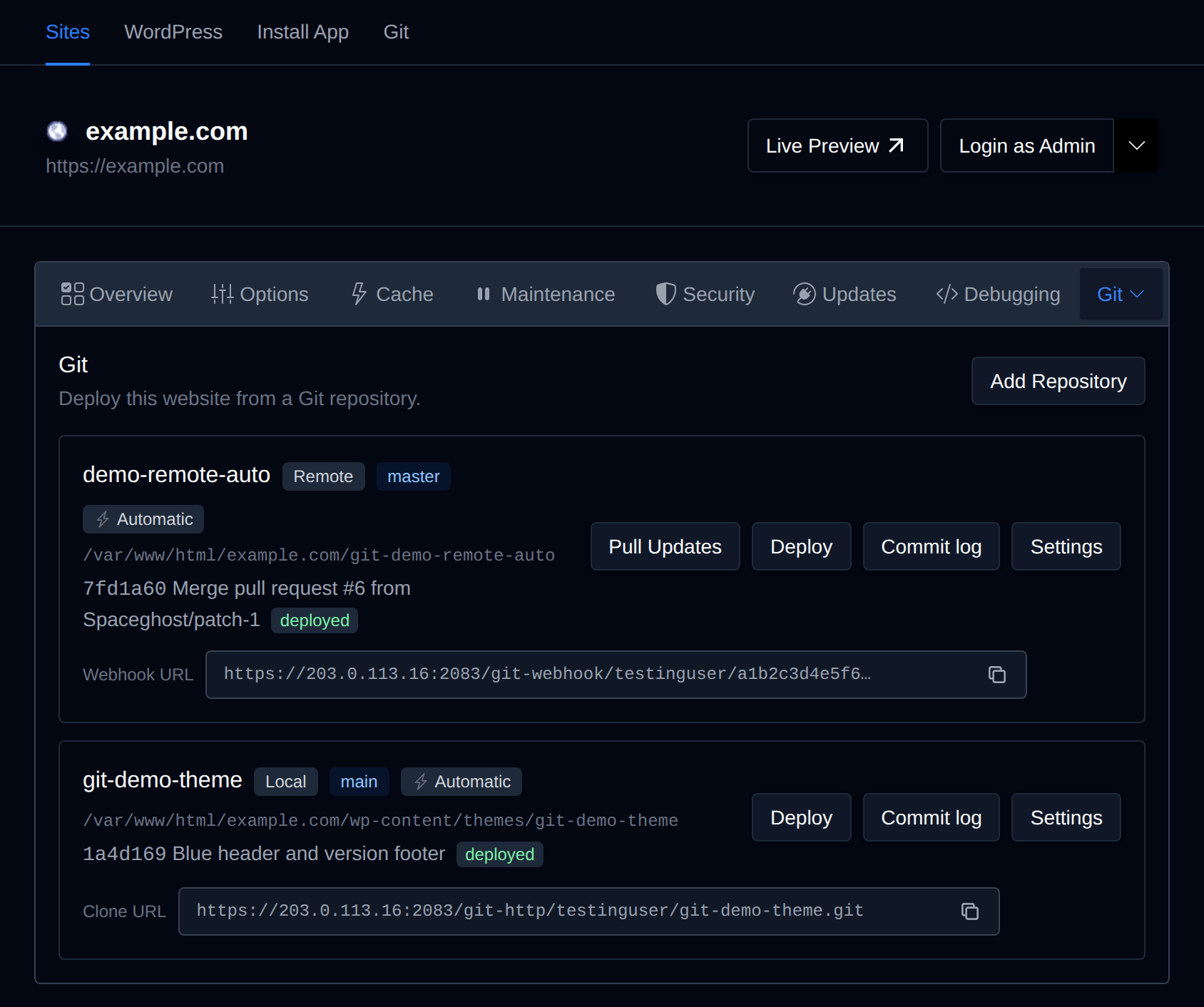Click the https://example.com site link
The image size is (1204, 1007).
135,166
